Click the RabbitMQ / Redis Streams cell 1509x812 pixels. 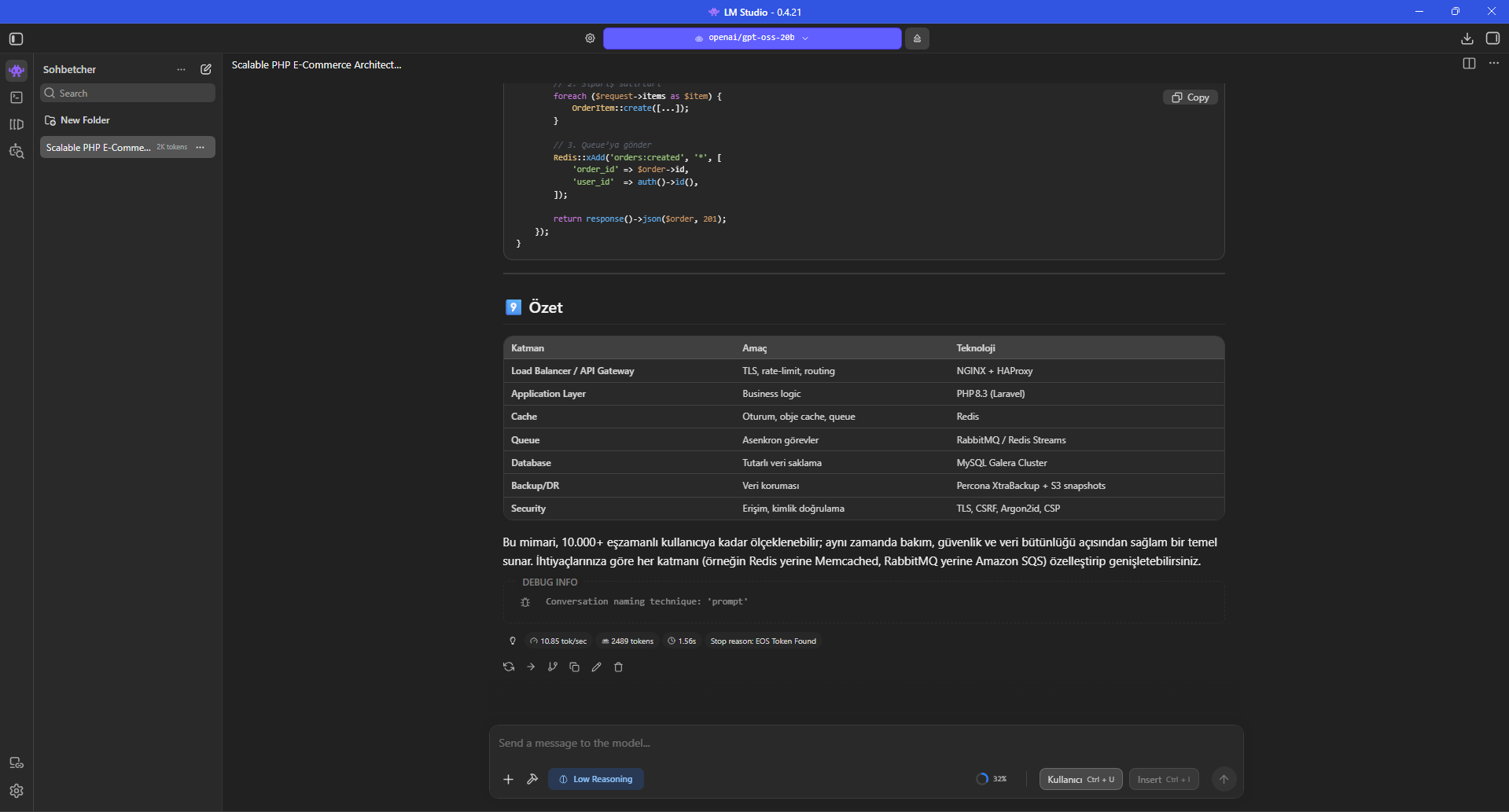coord(1011,440)
